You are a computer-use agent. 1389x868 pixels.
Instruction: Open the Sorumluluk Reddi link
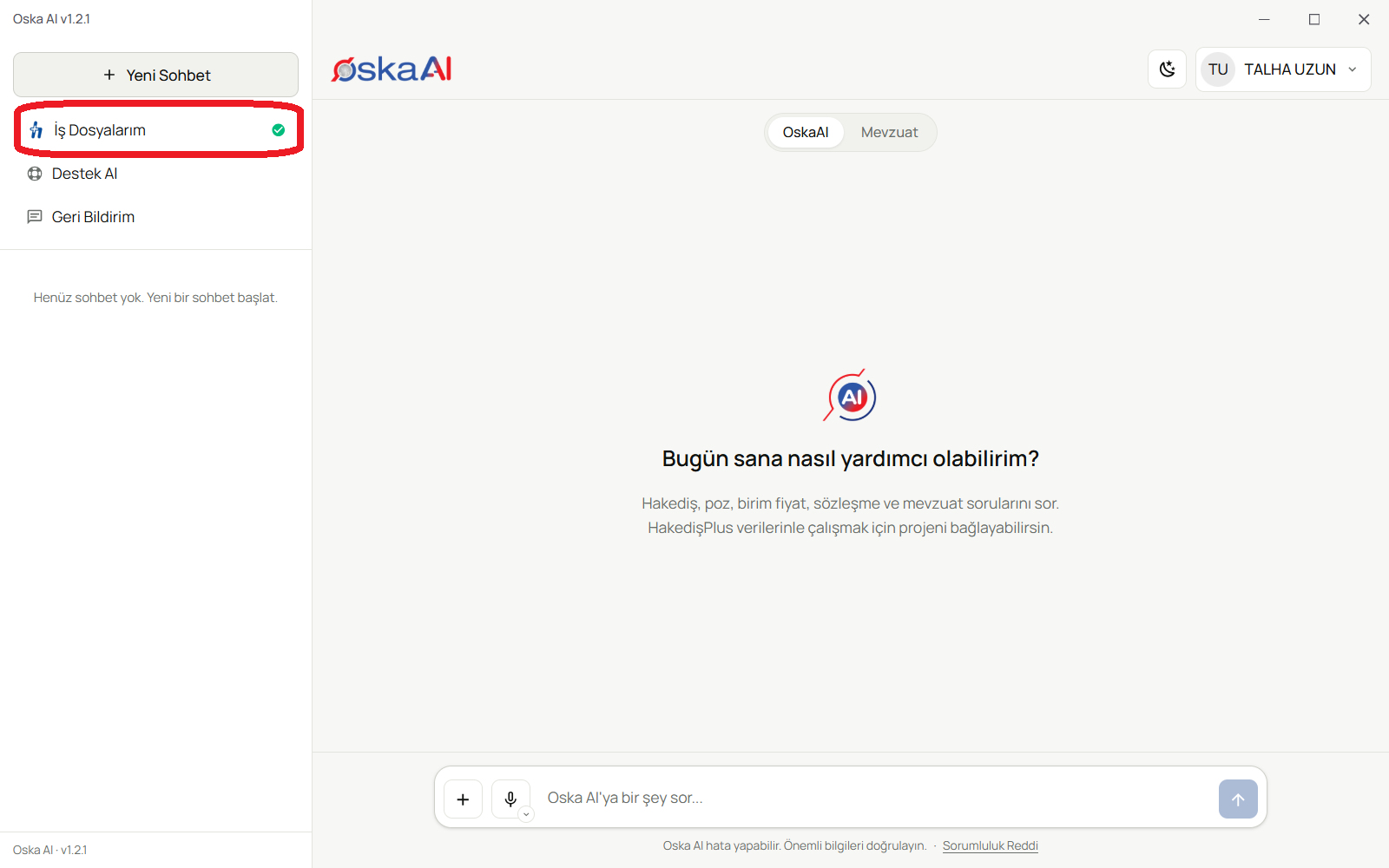[991, 845]
